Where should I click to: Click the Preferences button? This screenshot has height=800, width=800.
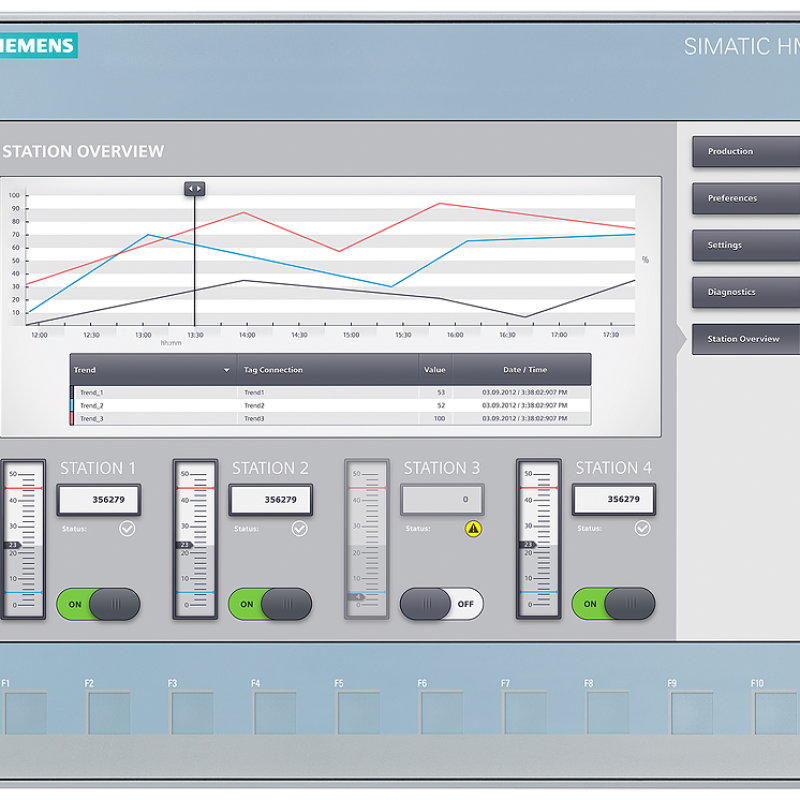click(745, 198)
